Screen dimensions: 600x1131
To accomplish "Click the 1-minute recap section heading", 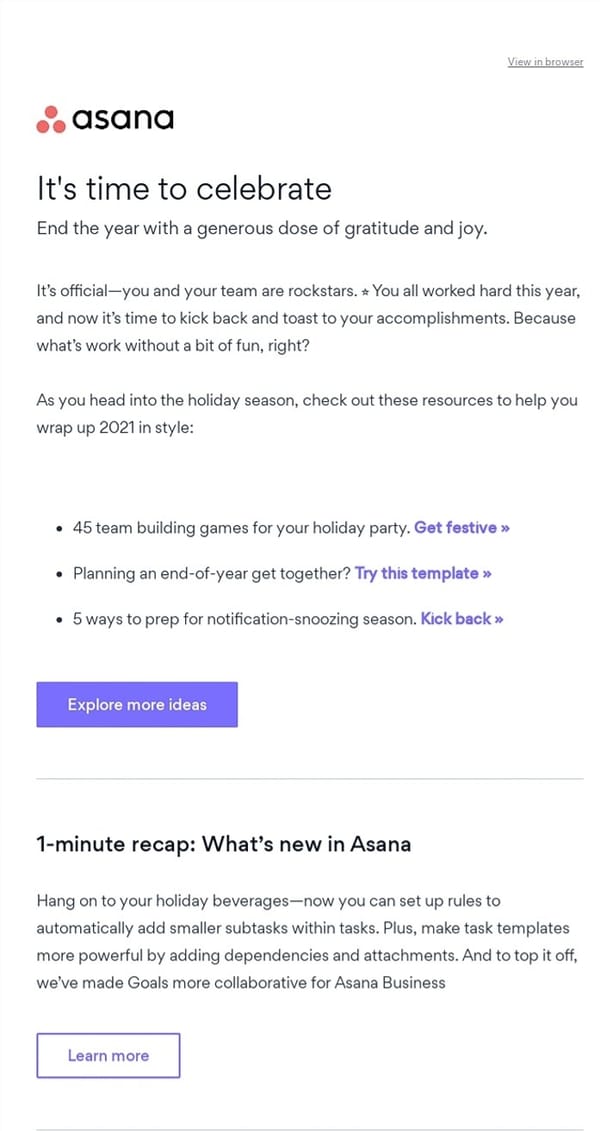I will (x=223, y=843).
